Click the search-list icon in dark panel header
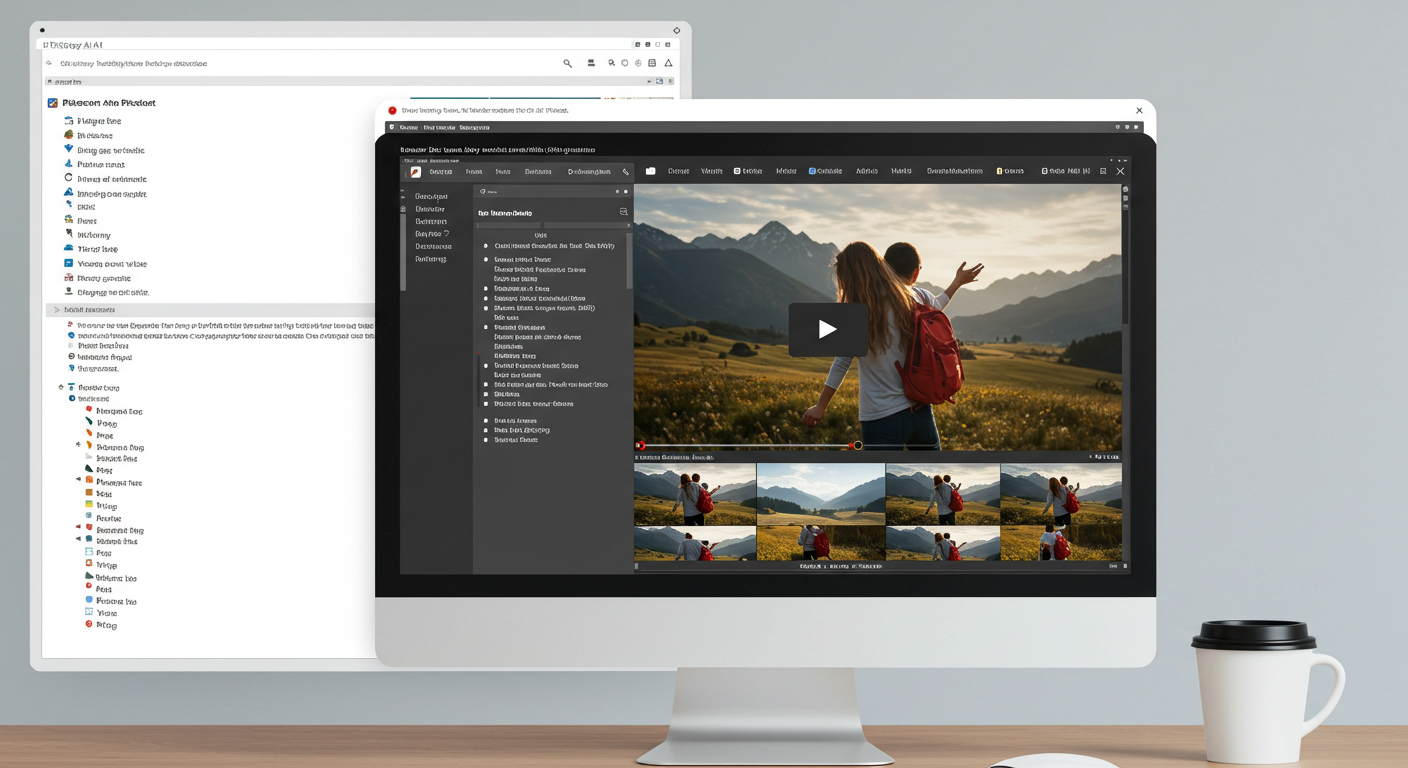The image size is (1408, 768). (x=623, y=212)
